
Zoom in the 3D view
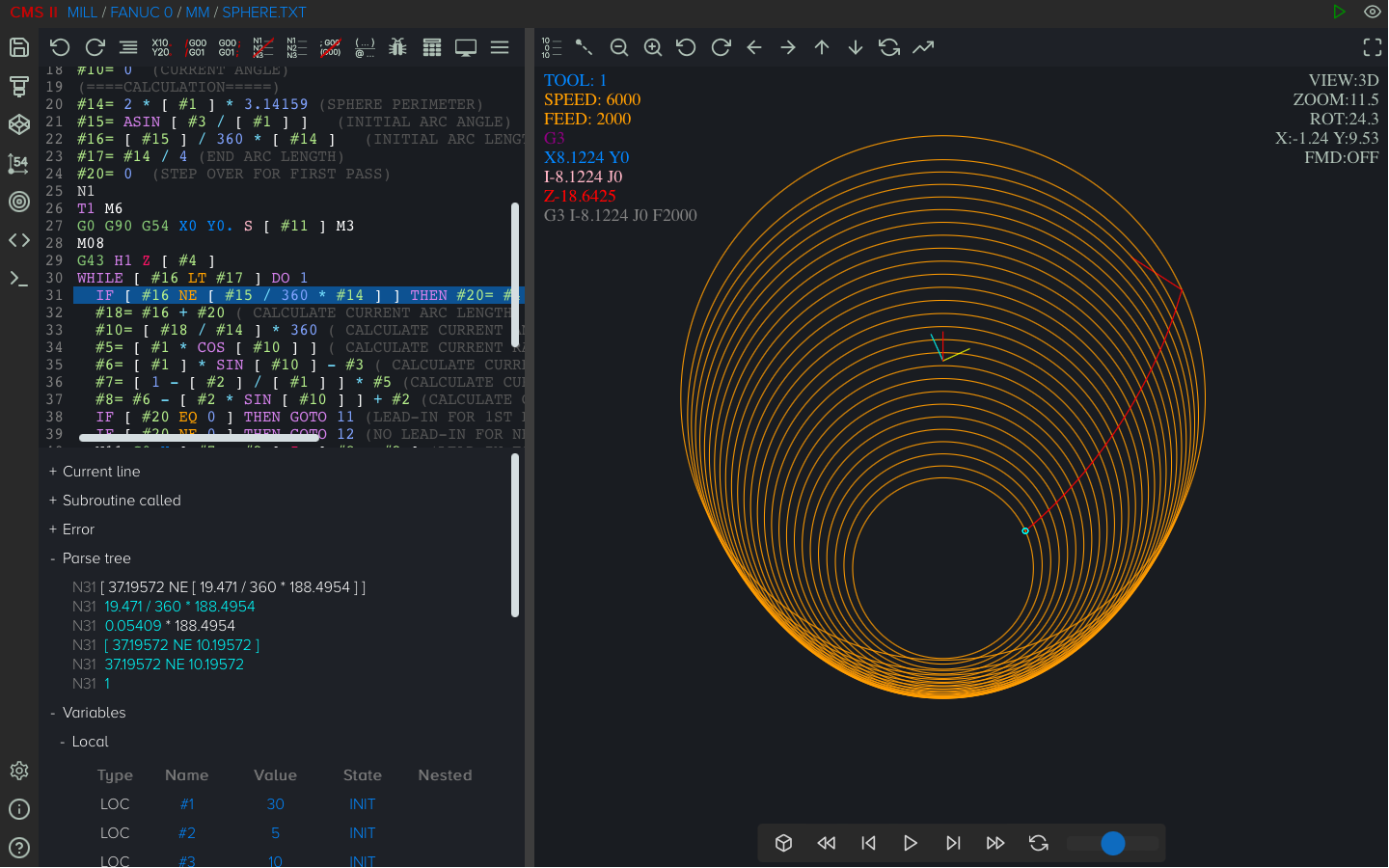tap(653, 47)
